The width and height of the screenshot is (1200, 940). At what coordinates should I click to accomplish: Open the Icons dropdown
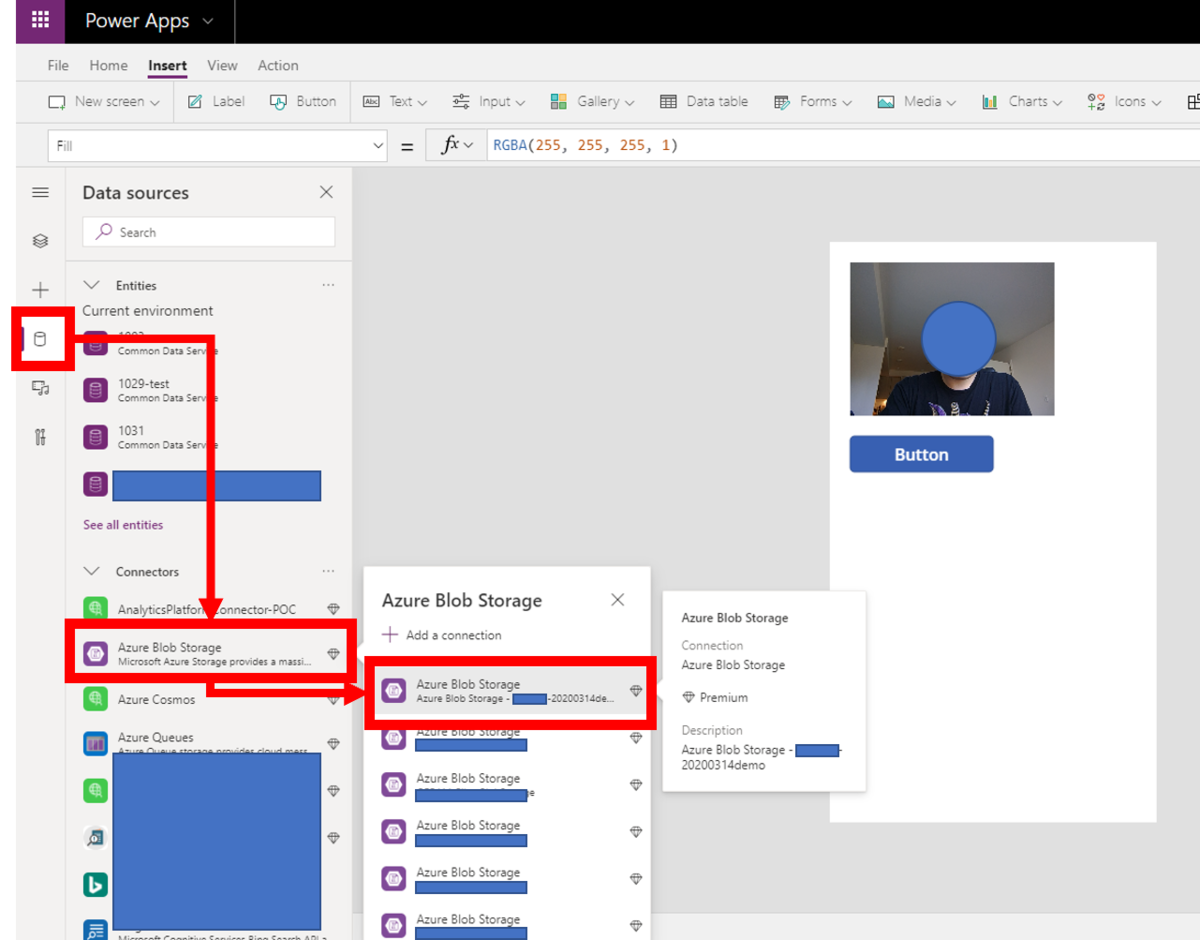(x=1125, y=101)
